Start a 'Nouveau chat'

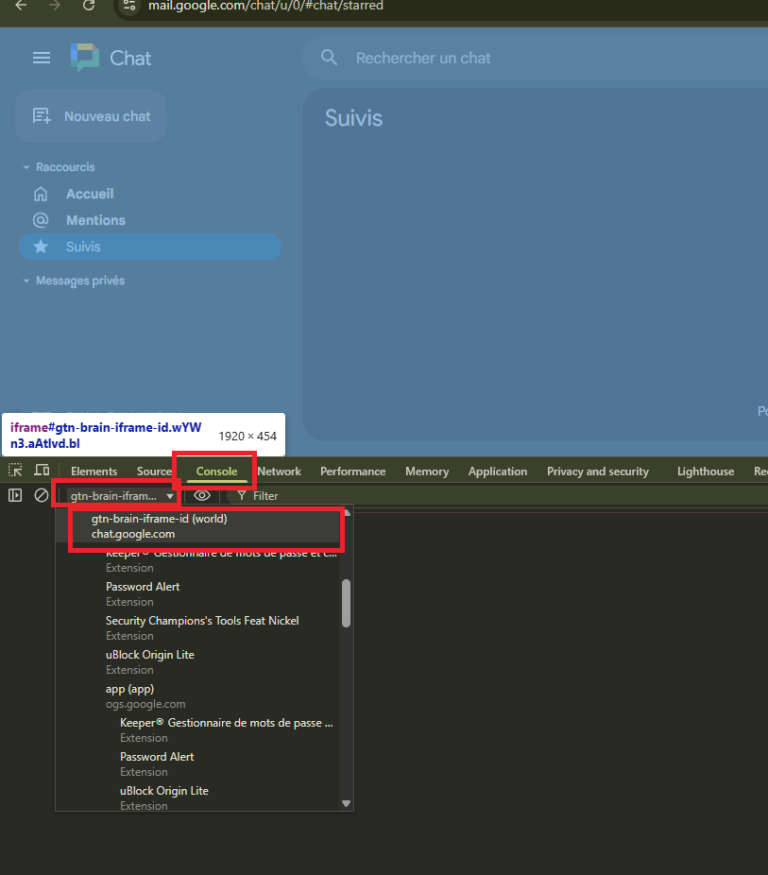click(x=91, y=116)
